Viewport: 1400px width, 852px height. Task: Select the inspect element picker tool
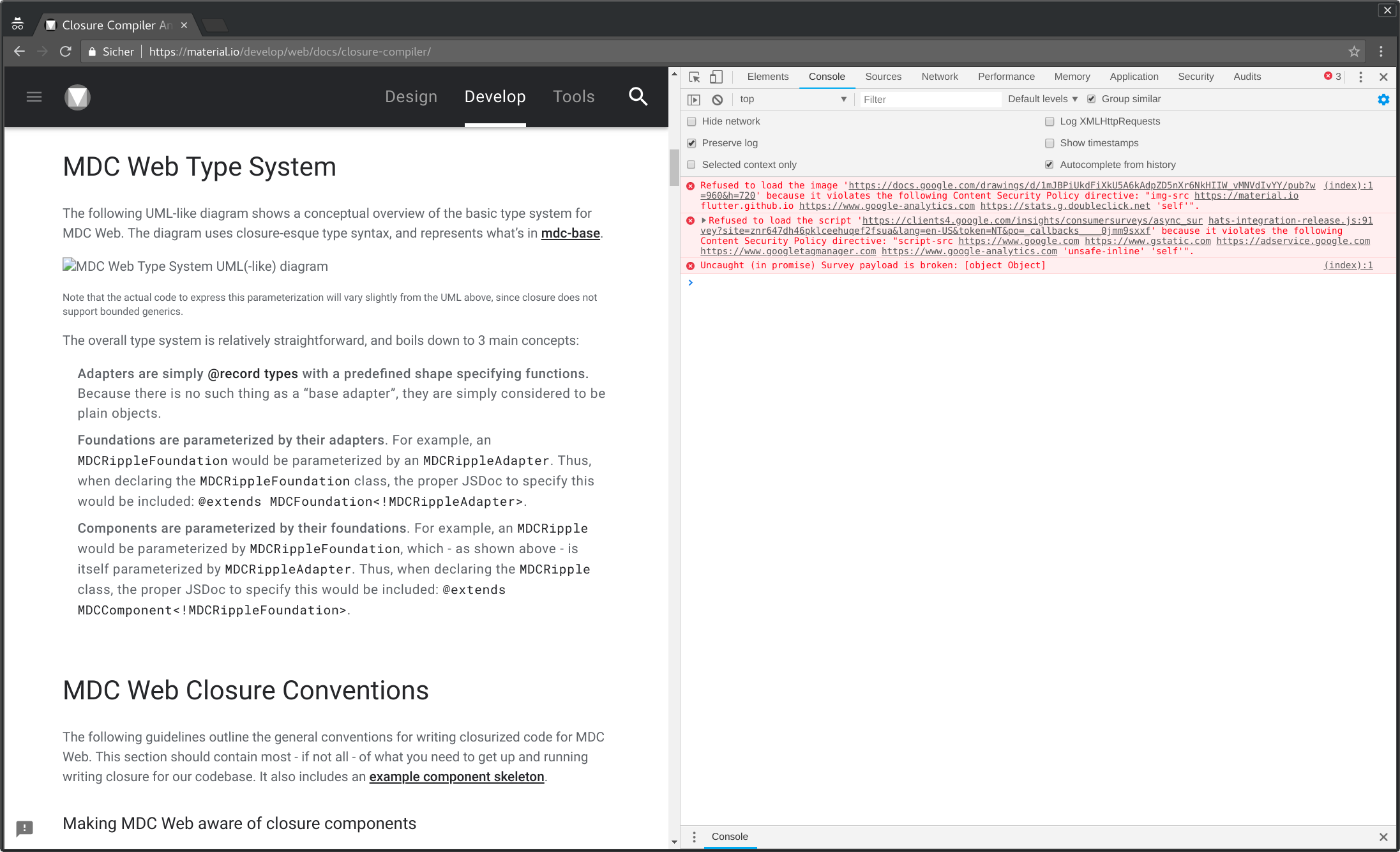pyautogui.click(x=695, y=77)
